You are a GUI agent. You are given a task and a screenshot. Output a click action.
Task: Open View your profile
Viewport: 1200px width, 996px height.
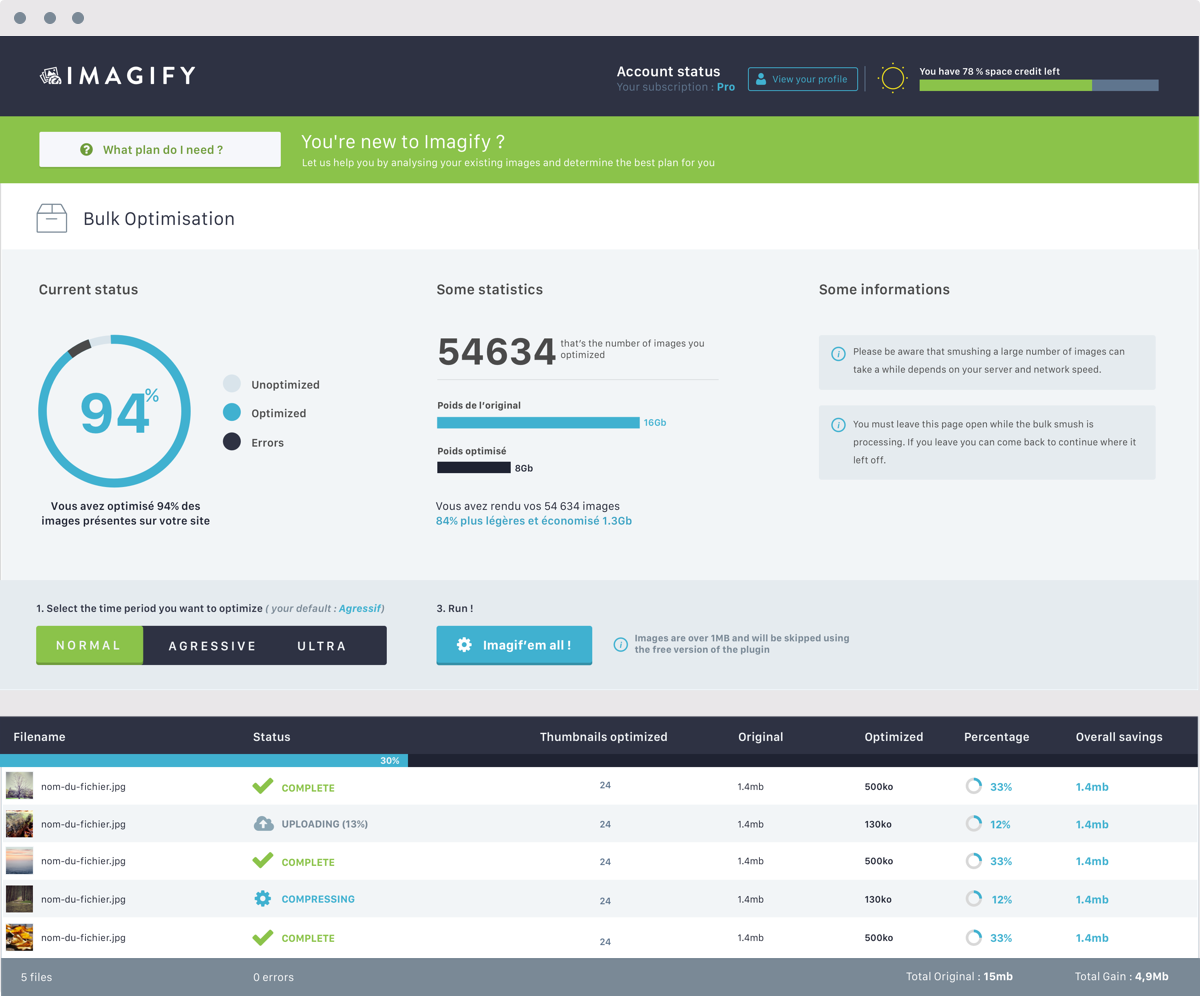tap(802, 79)
